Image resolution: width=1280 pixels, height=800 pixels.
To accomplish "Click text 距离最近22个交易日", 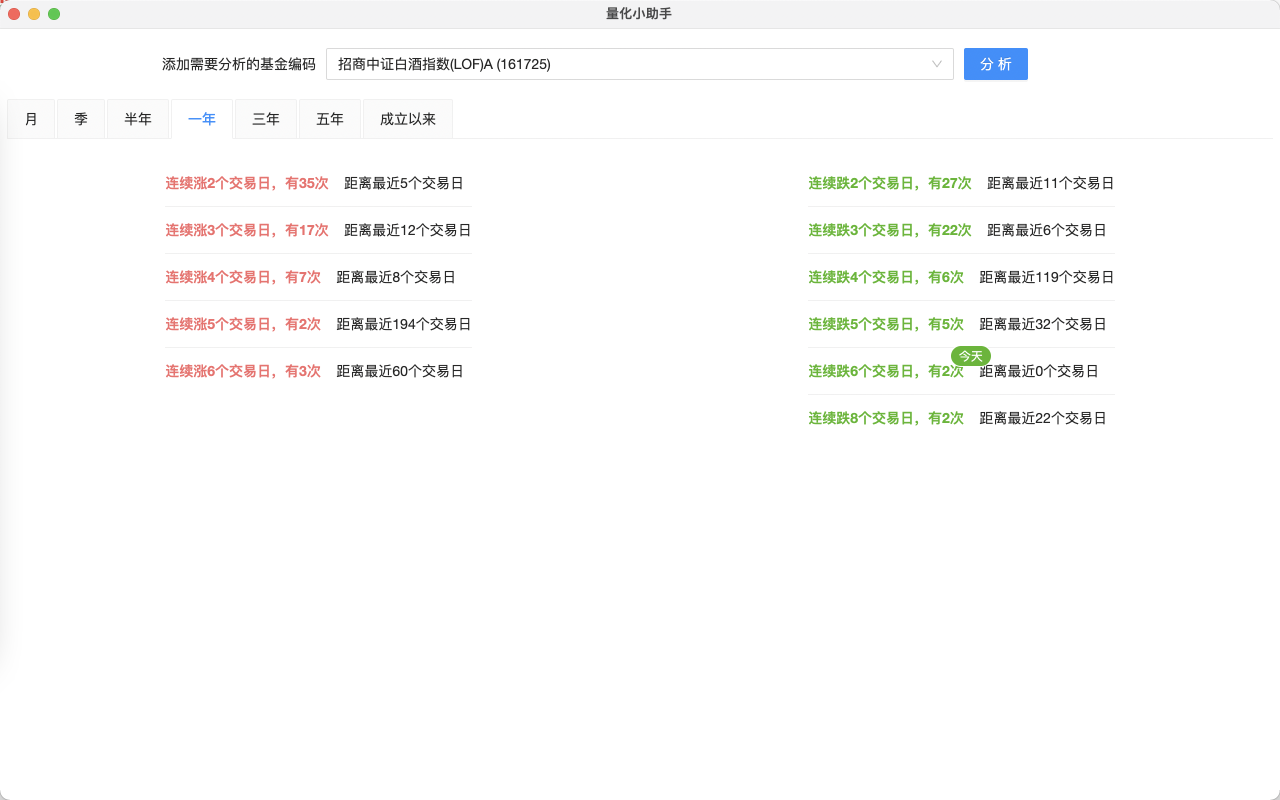I will click(x=1043, y=418).
